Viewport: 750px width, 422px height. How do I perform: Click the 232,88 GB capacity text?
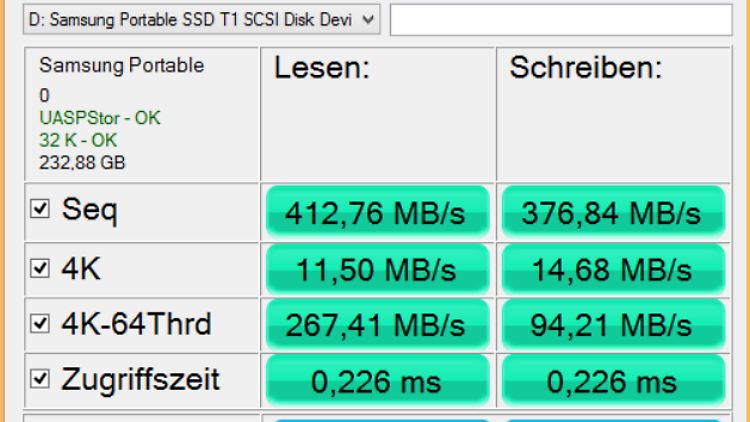[82, 162]
